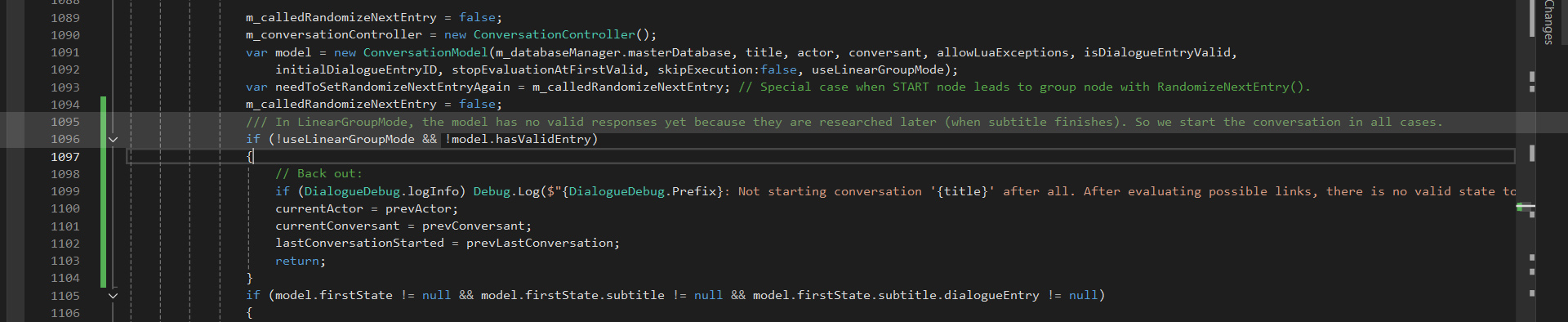Image resolution: width=1568 pixels, height=322 pixels.
Task: Click the isDialogueEntryValid argument
Action: click(1157, 52)
